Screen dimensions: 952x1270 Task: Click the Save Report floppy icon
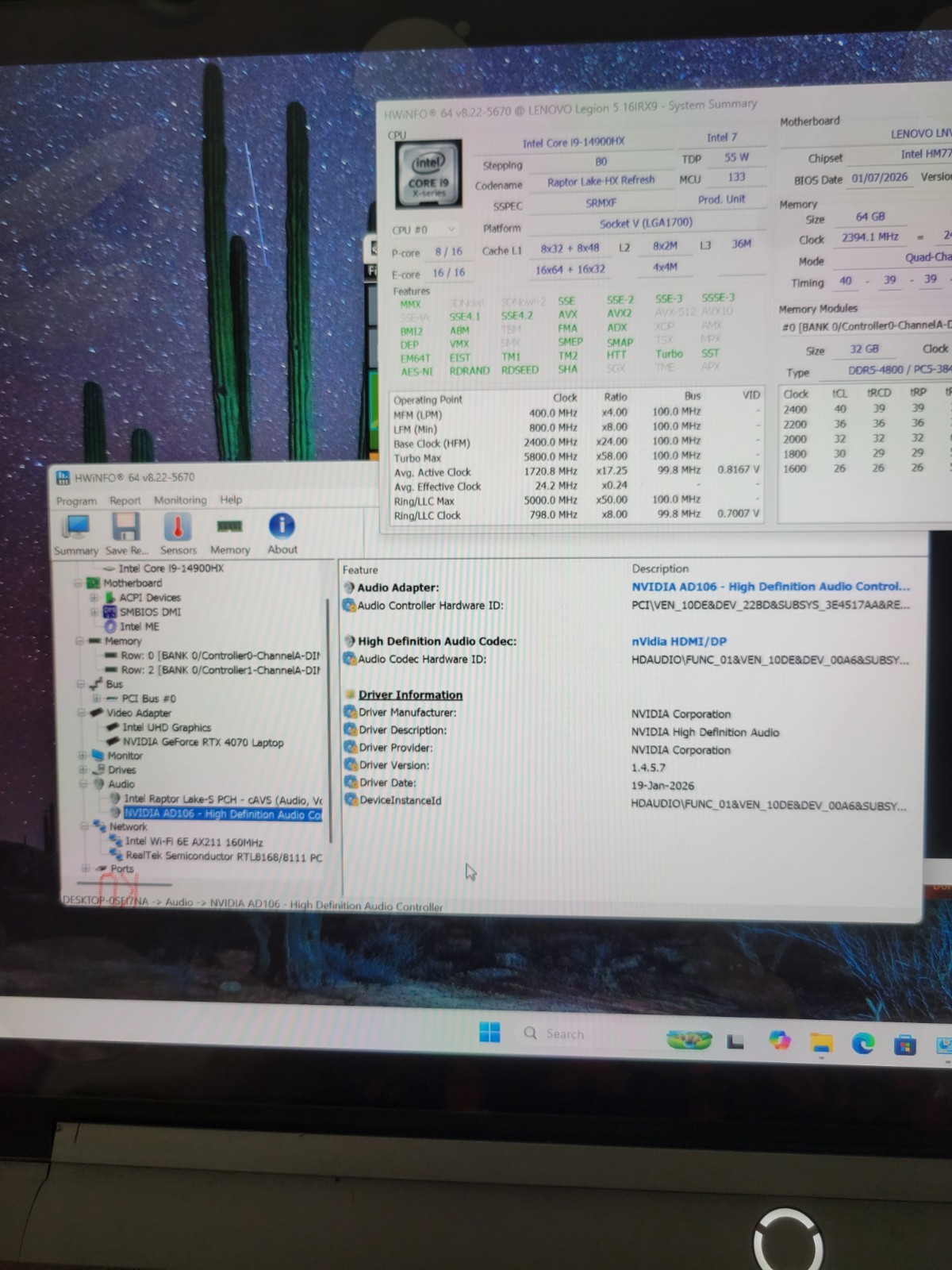[x=126, y=533]
